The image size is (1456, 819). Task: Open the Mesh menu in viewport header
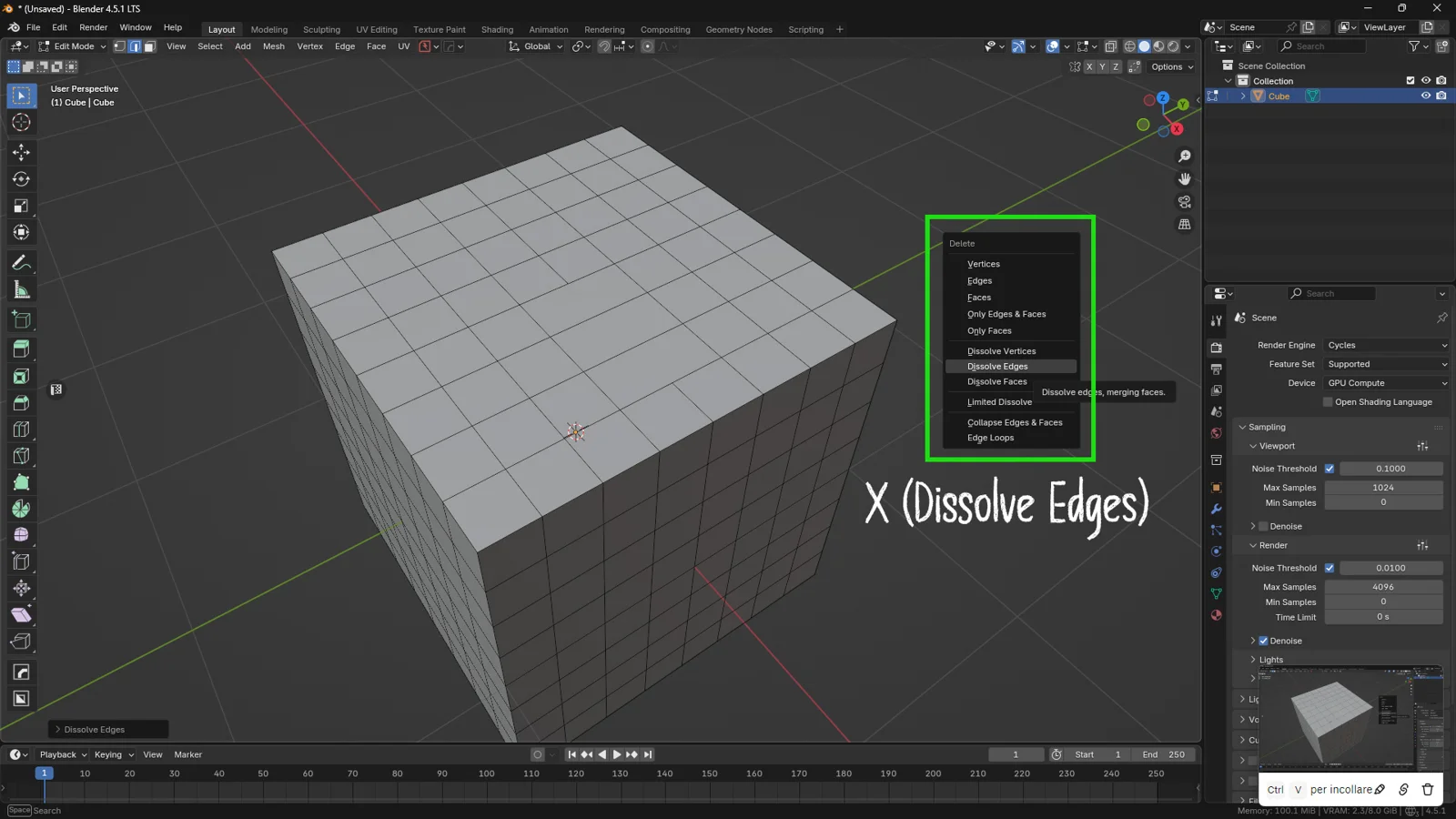click(273, 46)
